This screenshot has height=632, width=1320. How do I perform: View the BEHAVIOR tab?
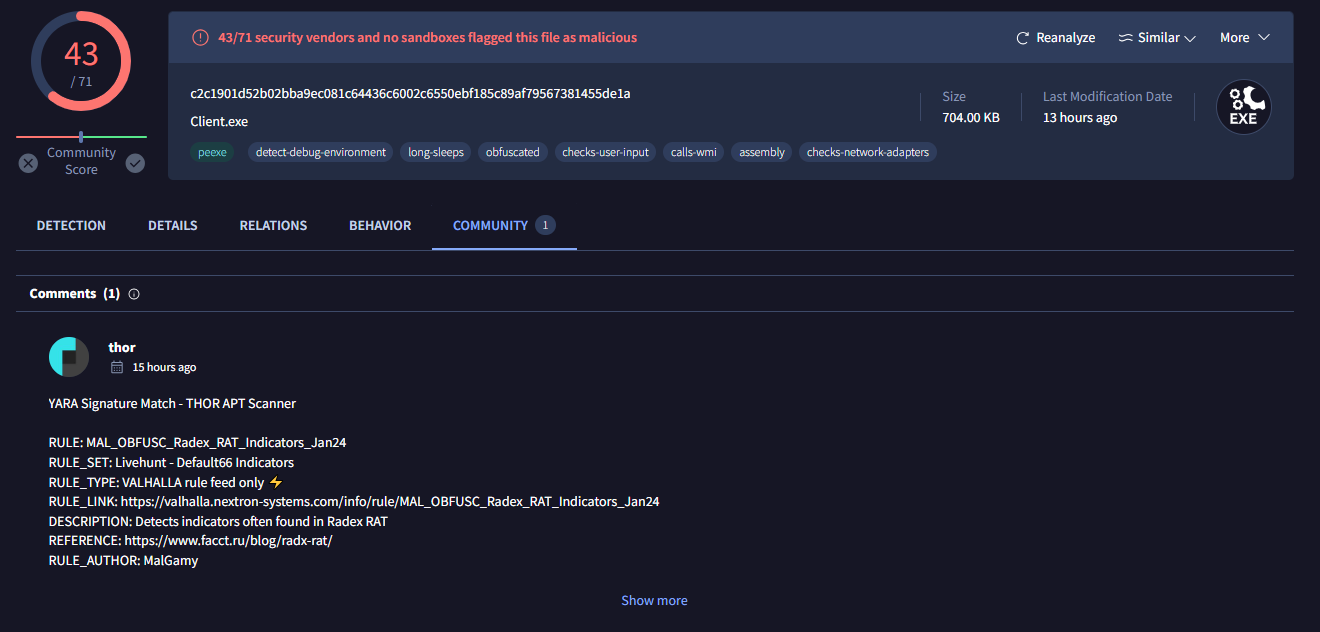[380, 226]
